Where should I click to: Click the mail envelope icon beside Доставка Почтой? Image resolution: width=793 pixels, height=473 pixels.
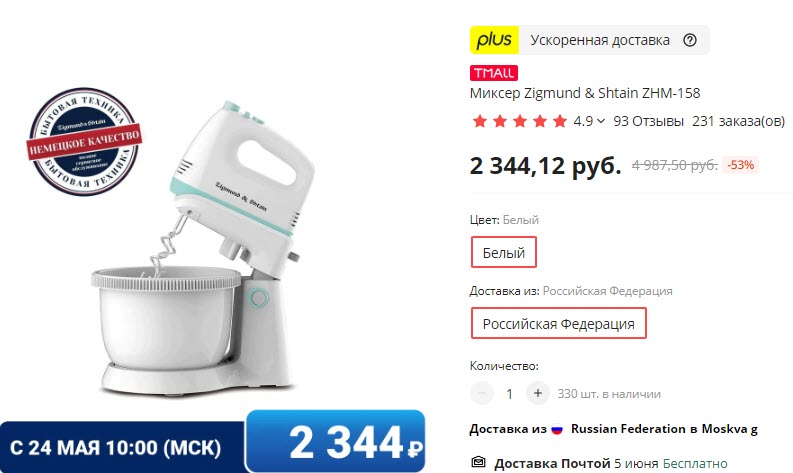478,462
